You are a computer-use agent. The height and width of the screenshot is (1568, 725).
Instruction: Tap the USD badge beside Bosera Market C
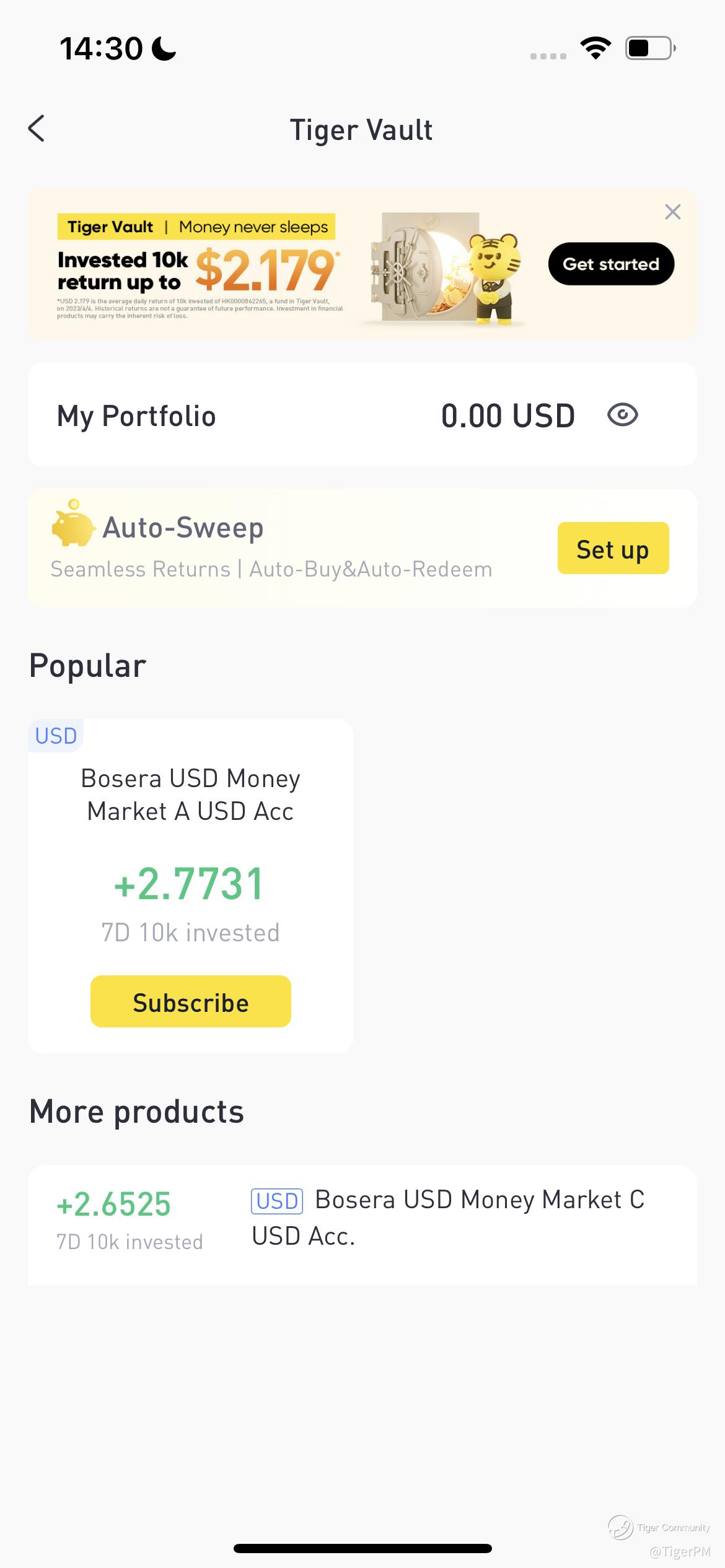[277, 1201]
